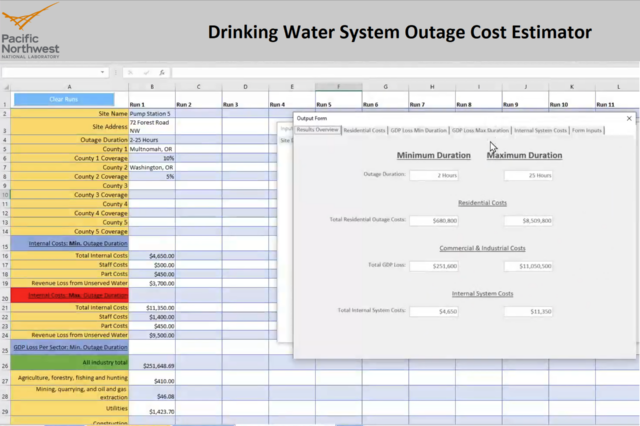The image size is (640, 426).
Task: Click the $4,650.00 Total Internal Costs cell
Action: click(x=152, y=256)
